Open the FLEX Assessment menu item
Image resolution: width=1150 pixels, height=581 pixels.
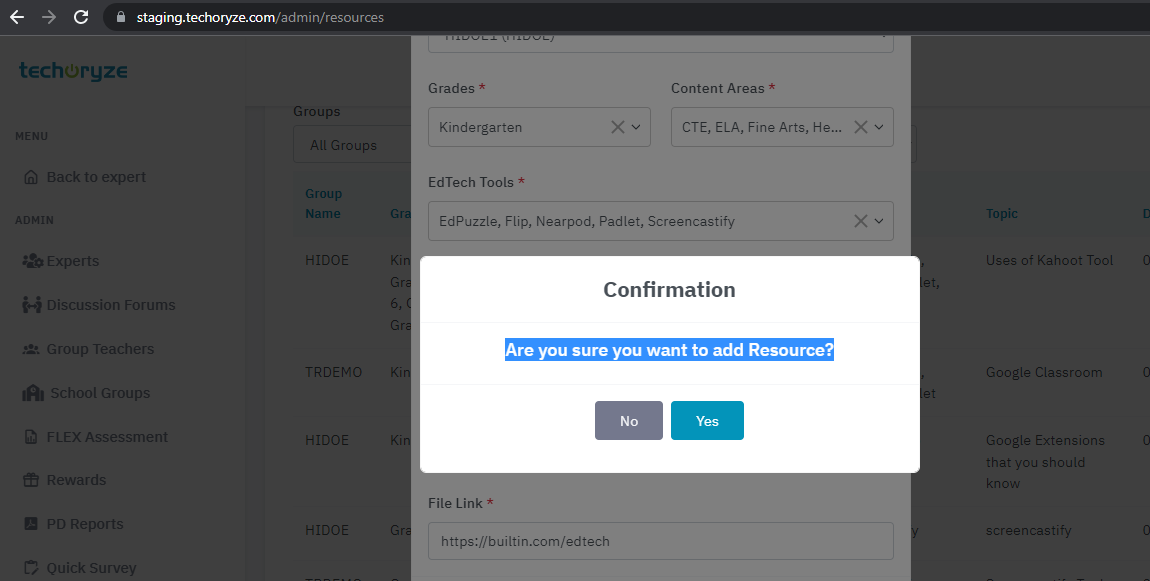(107, 437)
